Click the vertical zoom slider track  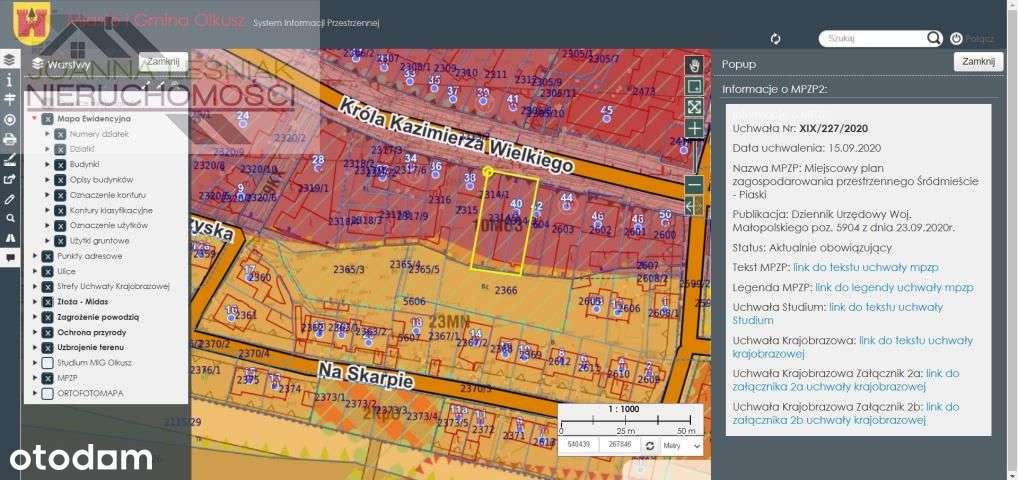coord(695,156)
